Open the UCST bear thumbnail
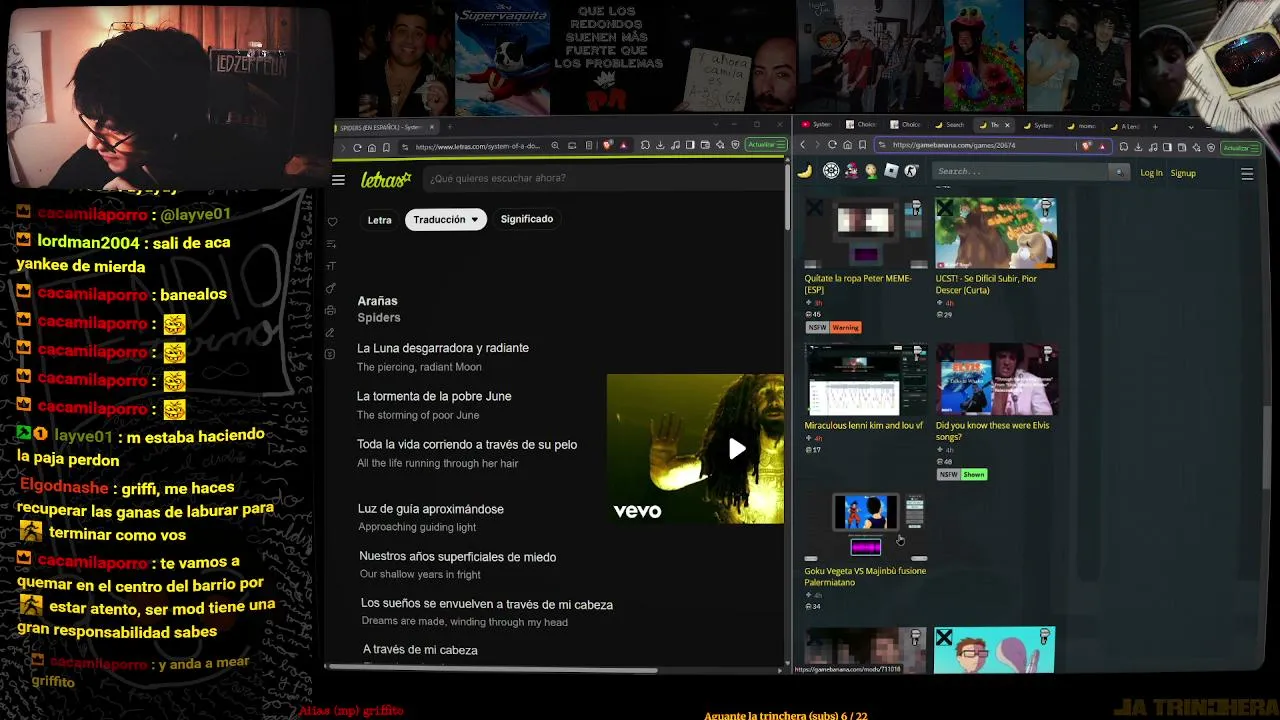The image size is (1280, 720). click(996, 233)
